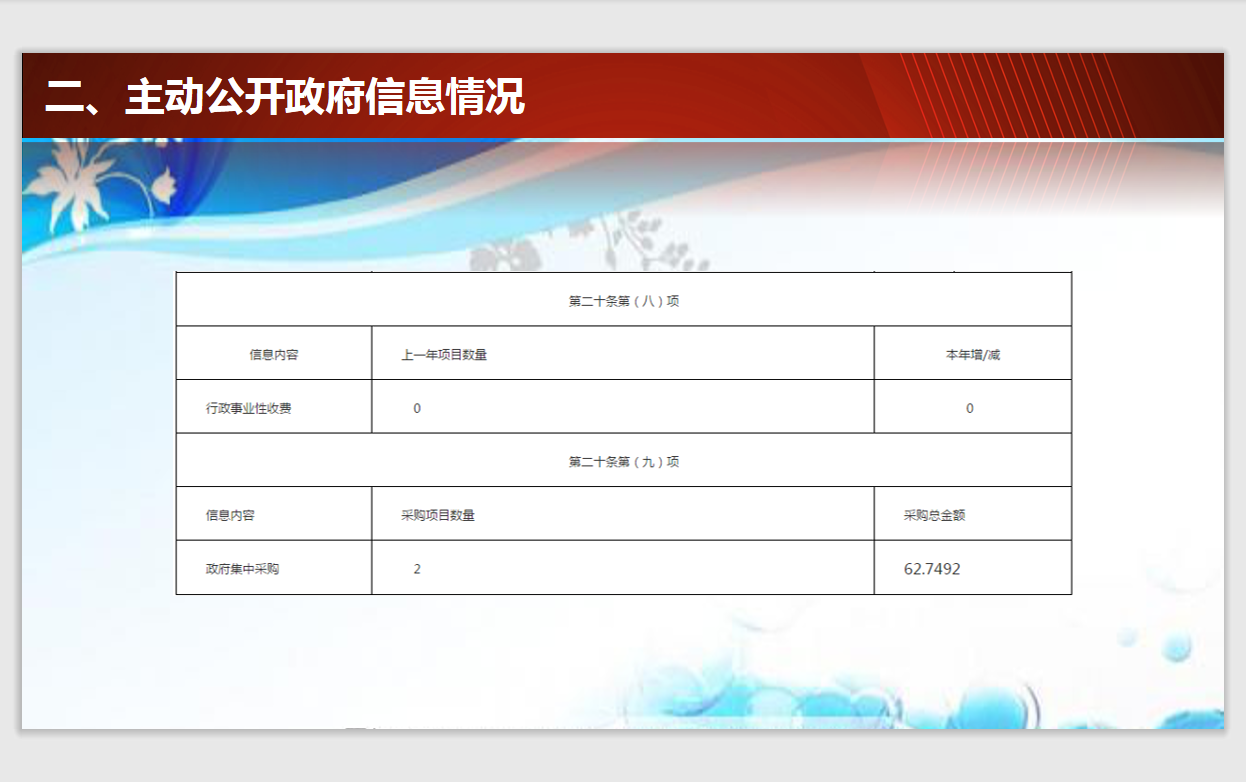Click 信息内容 cell above 行政事业性收费

[273, 354]
